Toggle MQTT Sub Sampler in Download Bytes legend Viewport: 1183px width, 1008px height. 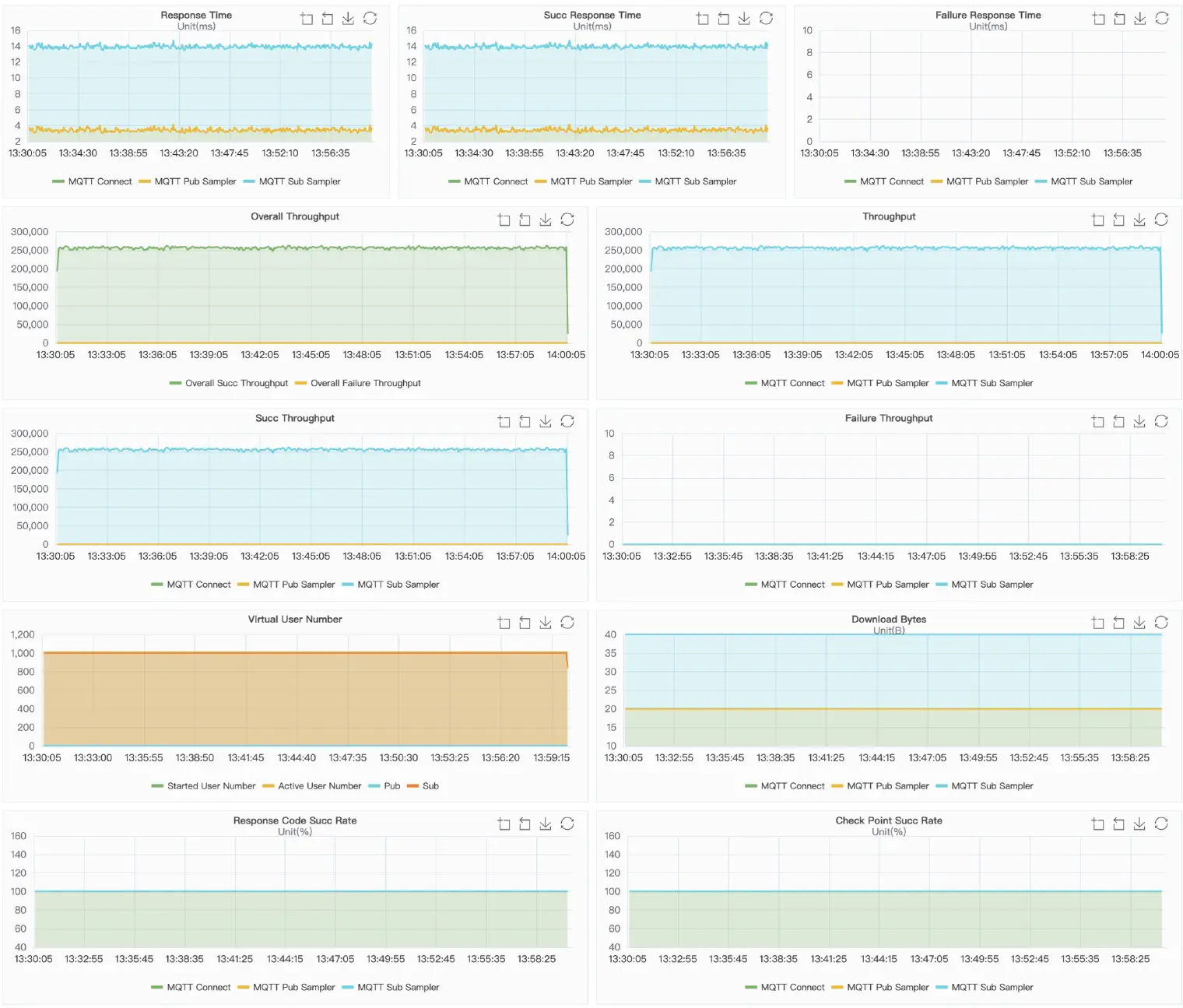click(x=985, y=786)
